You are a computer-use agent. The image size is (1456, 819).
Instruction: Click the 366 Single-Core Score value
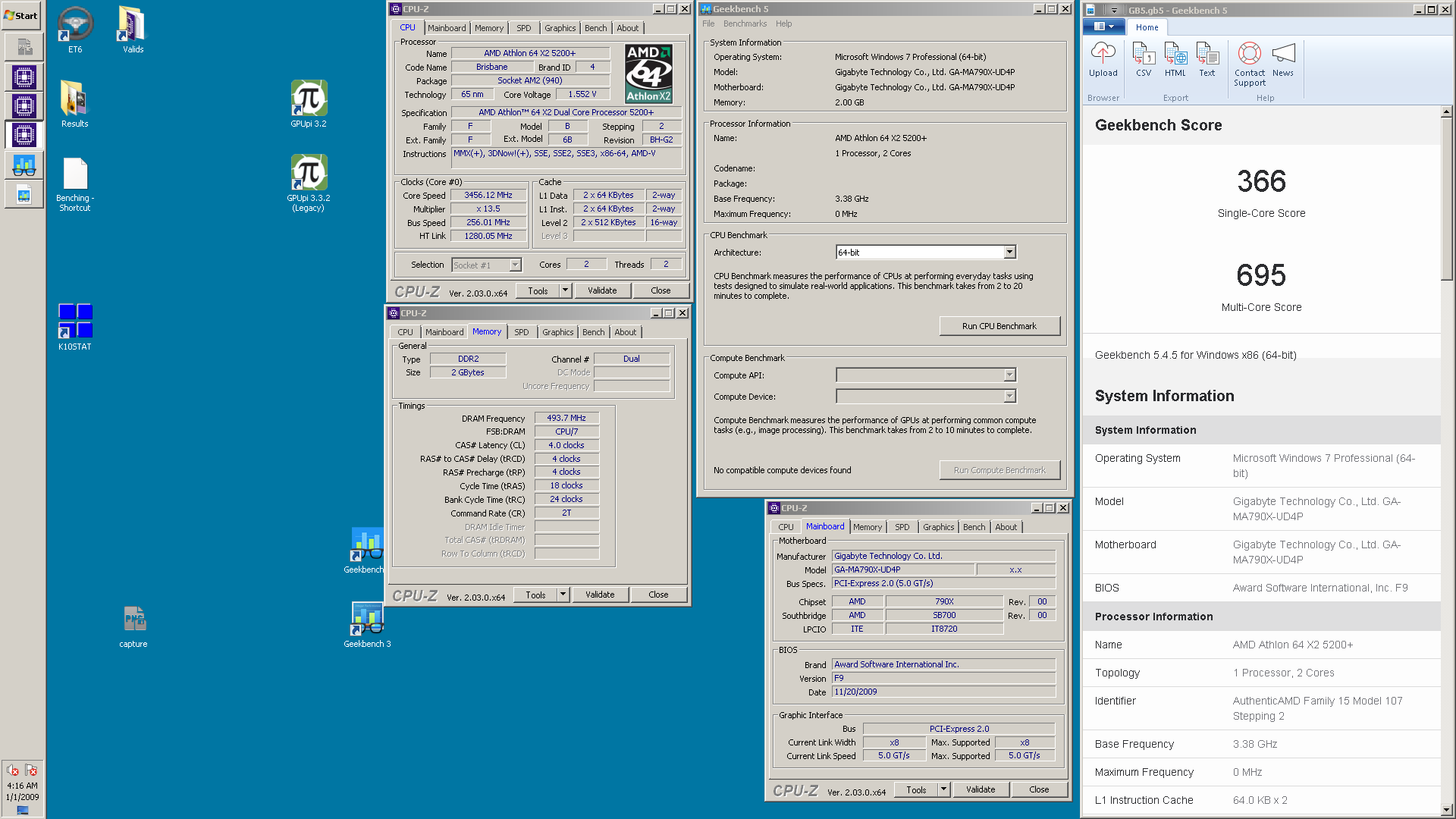click(1261, 181)
